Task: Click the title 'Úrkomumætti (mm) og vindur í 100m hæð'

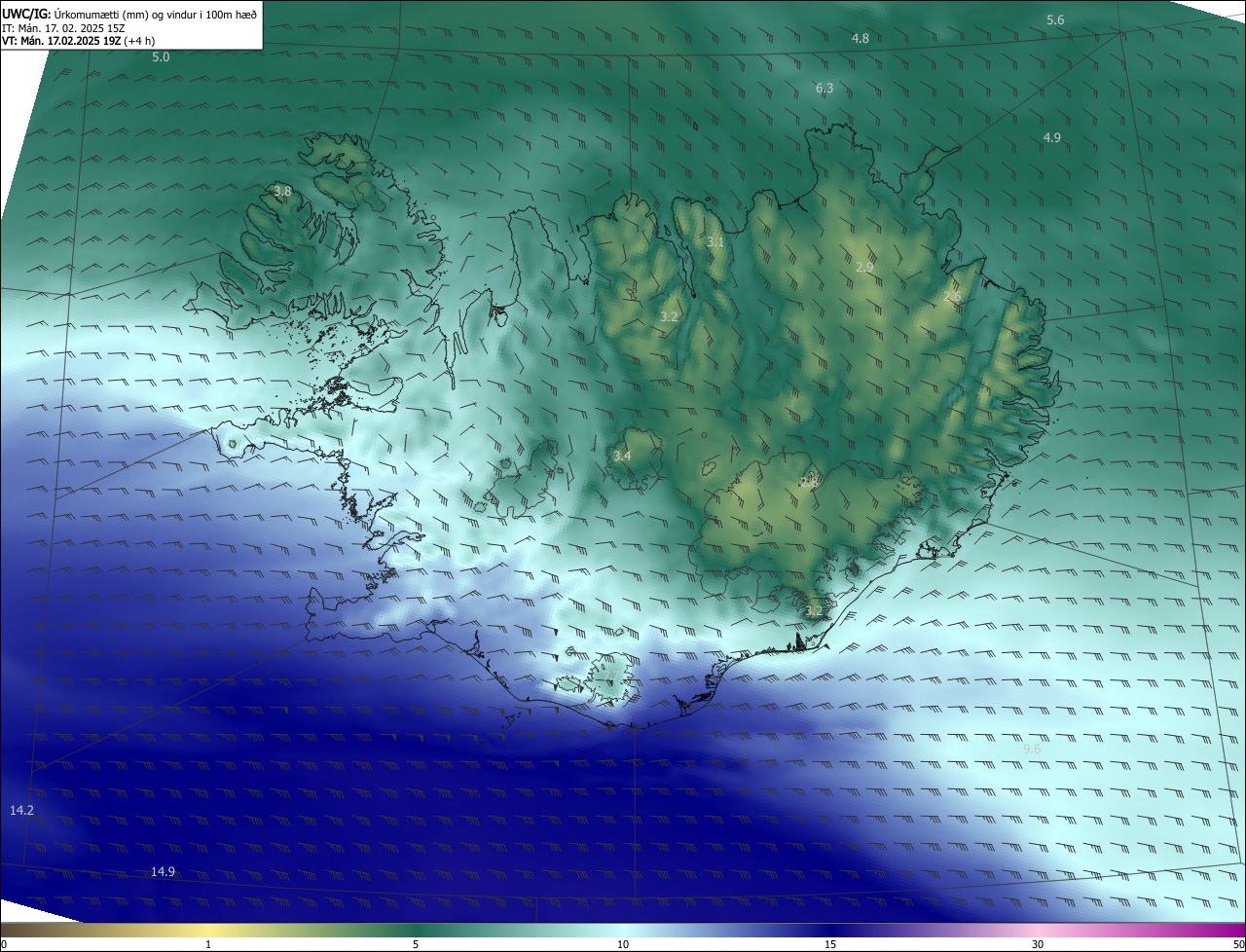Action: tap(156, 13)
